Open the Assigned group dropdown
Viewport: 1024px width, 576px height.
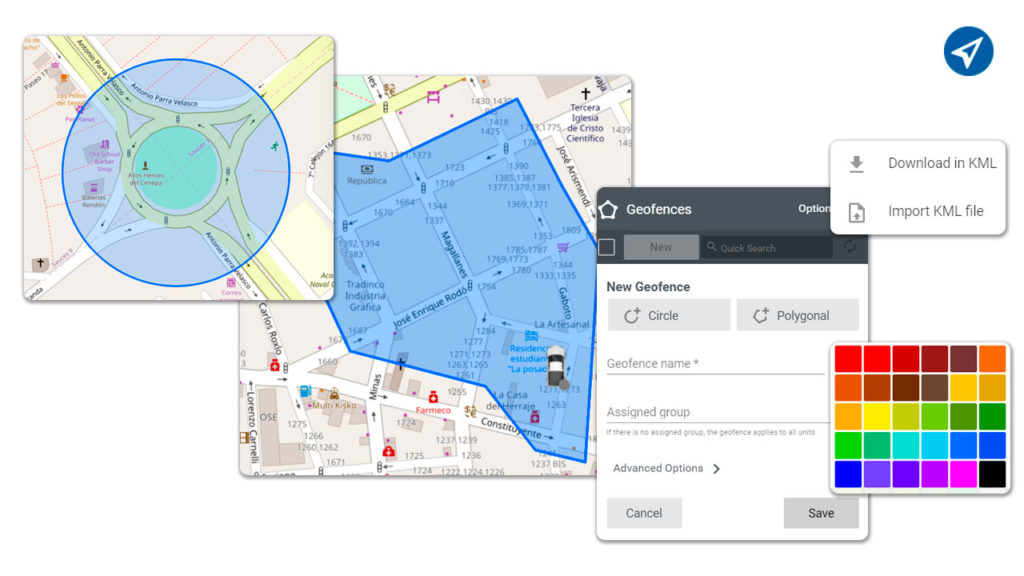point(717,412)
